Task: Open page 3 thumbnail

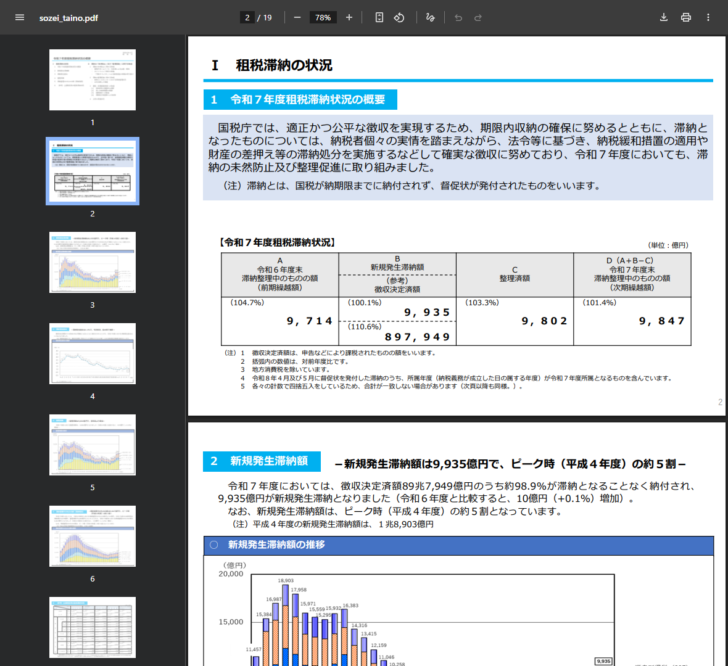Action: click(92, 262)
